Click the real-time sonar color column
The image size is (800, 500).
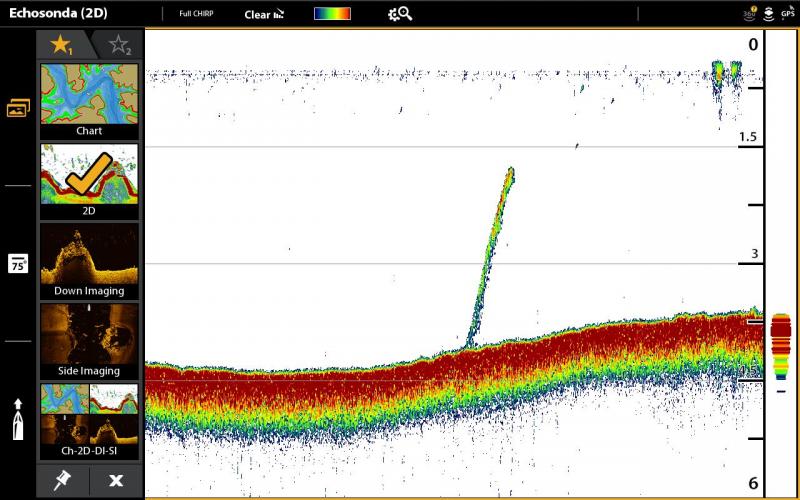781,345
